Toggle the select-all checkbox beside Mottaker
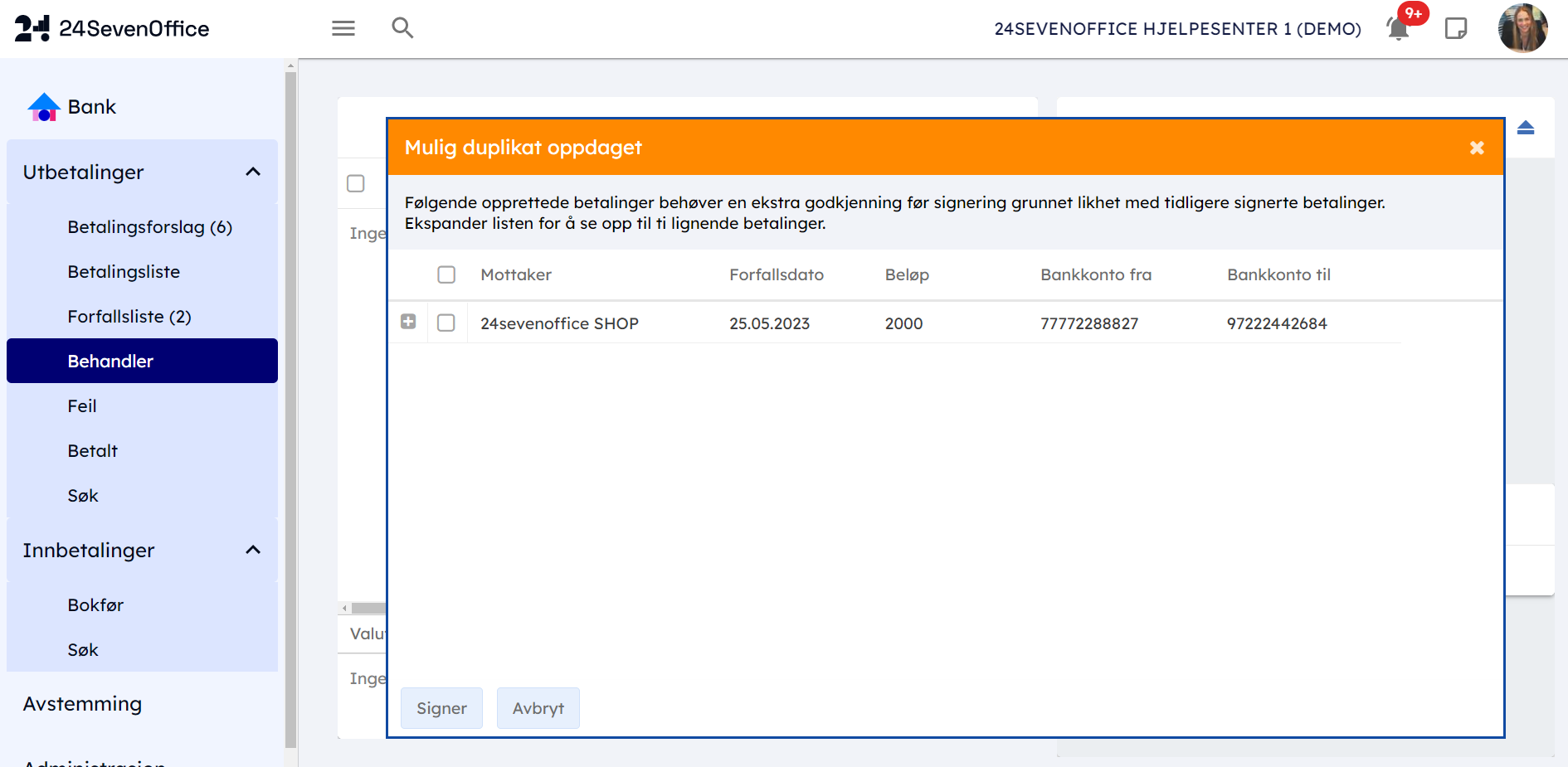 [x=446, y=274]
